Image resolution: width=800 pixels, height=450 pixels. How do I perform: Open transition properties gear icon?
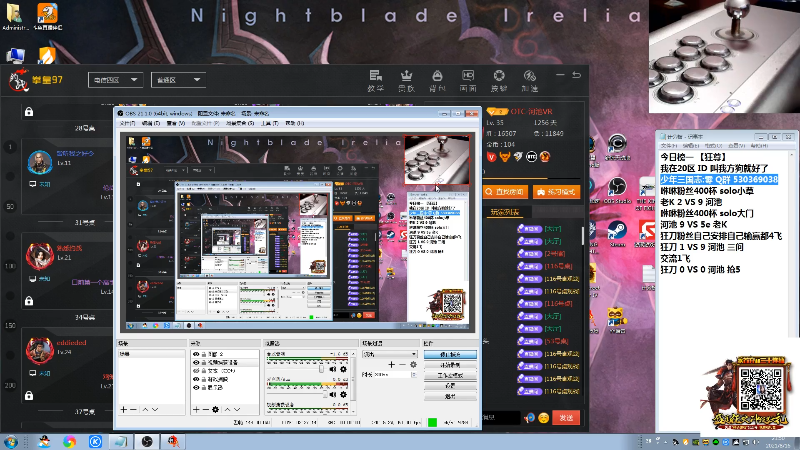413,364
